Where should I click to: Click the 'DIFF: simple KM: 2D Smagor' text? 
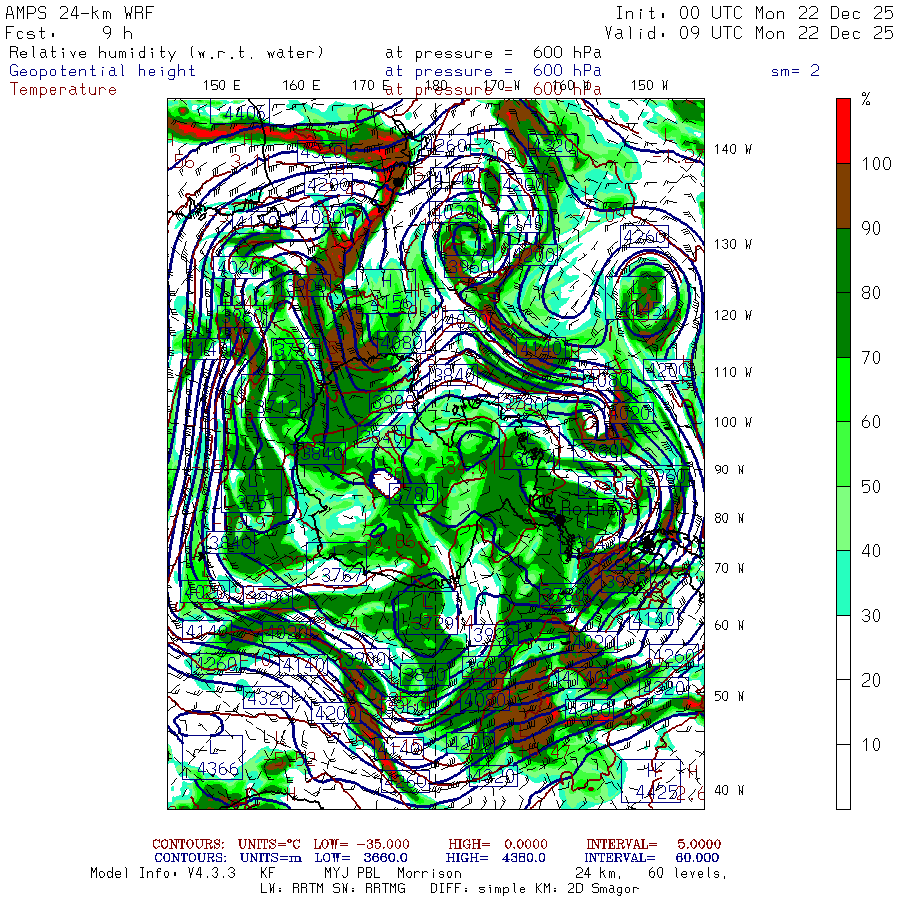pyautogui.click(x=534, y=889)
